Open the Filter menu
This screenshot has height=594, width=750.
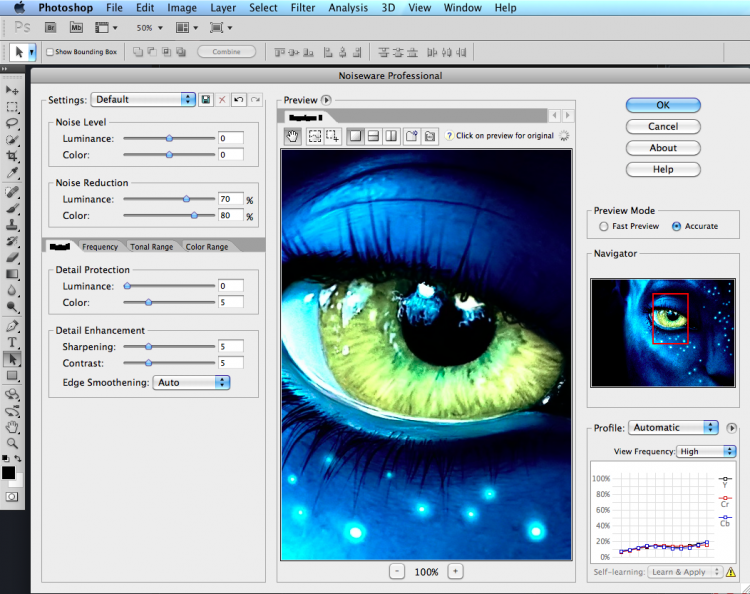(303, 8)
